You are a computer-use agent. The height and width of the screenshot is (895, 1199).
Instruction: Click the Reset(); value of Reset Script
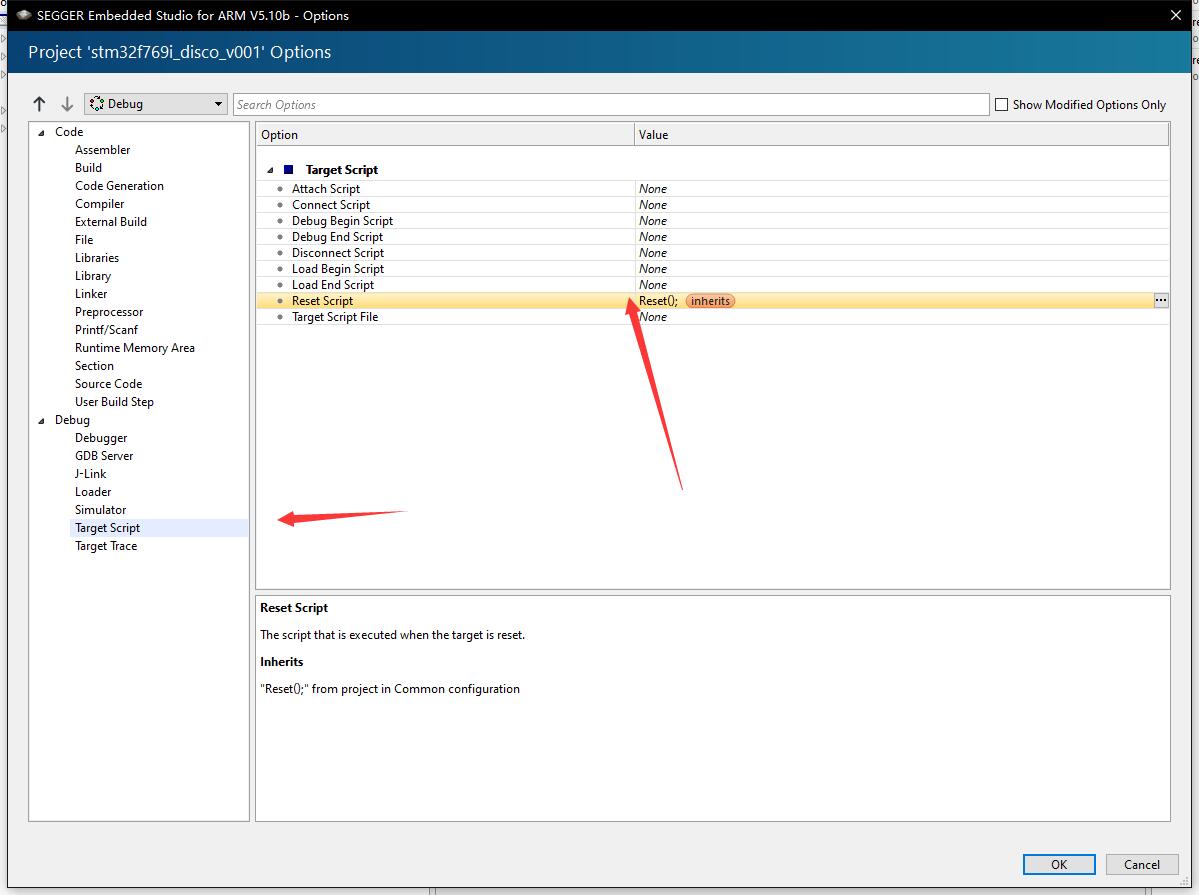[658, 301]
